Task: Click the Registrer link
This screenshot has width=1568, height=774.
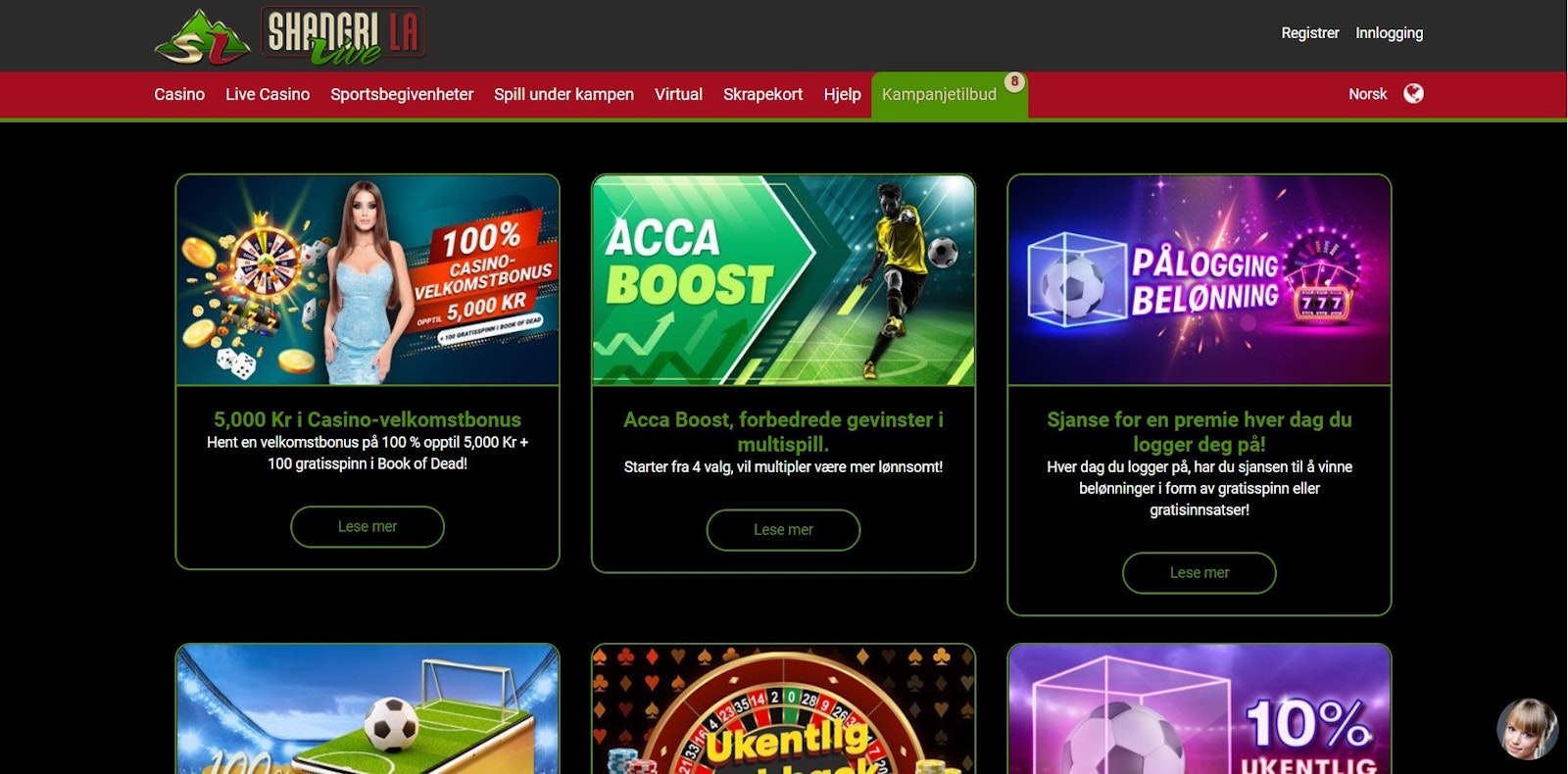Action: coord(1309,33)
